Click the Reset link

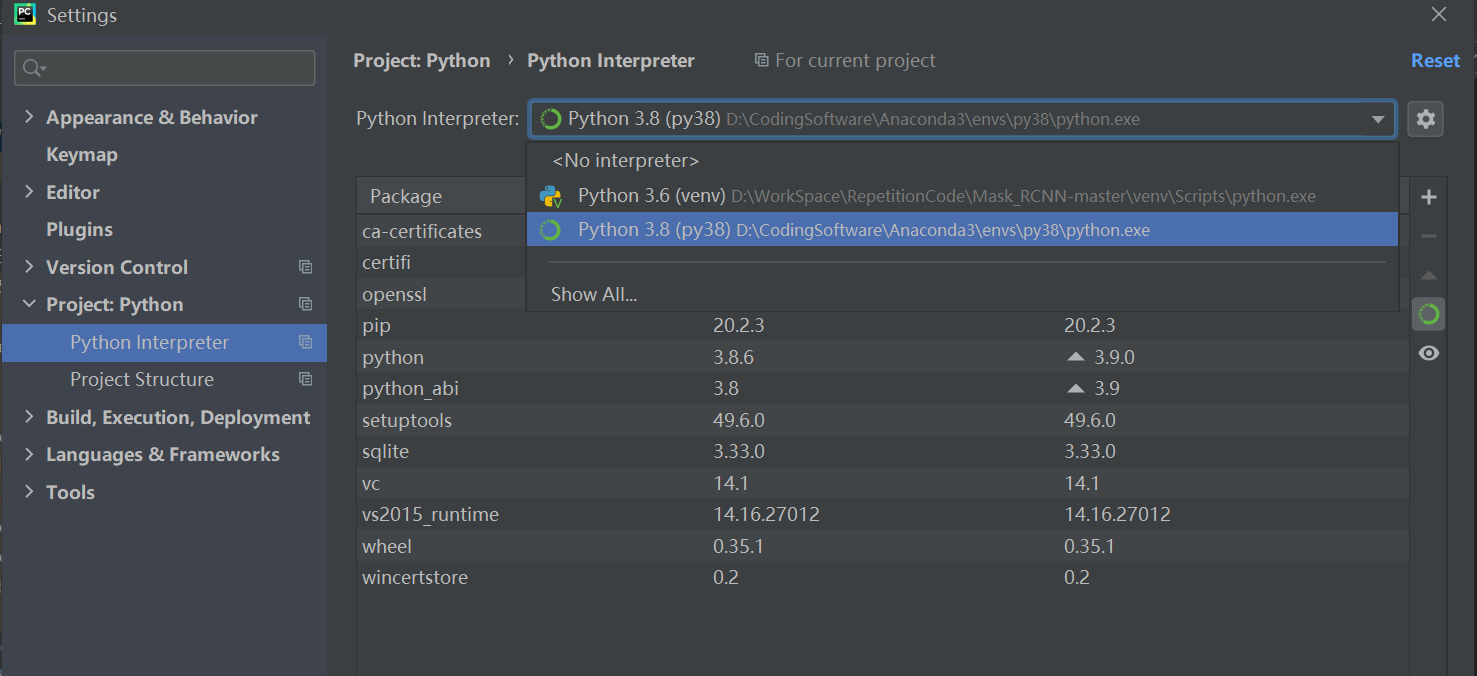pos(1435,61)
